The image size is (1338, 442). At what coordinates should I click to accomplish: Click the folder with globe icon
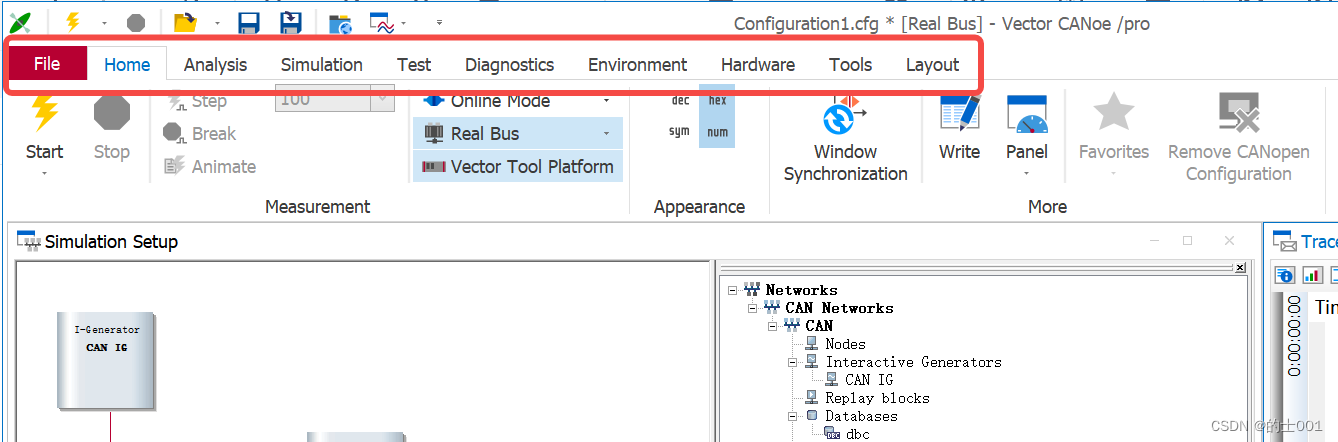(340, 23)
